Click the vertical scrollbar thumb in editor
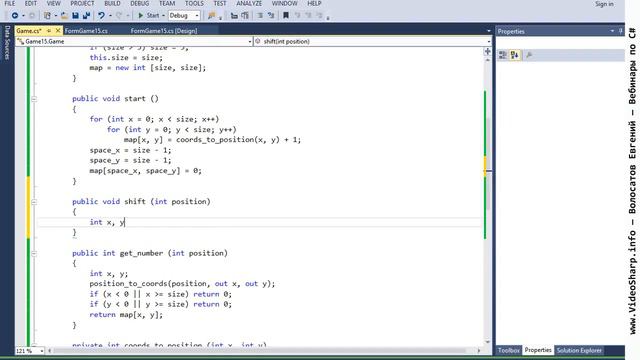Viewport: 640px width, 360px height. tap(488, 163)
